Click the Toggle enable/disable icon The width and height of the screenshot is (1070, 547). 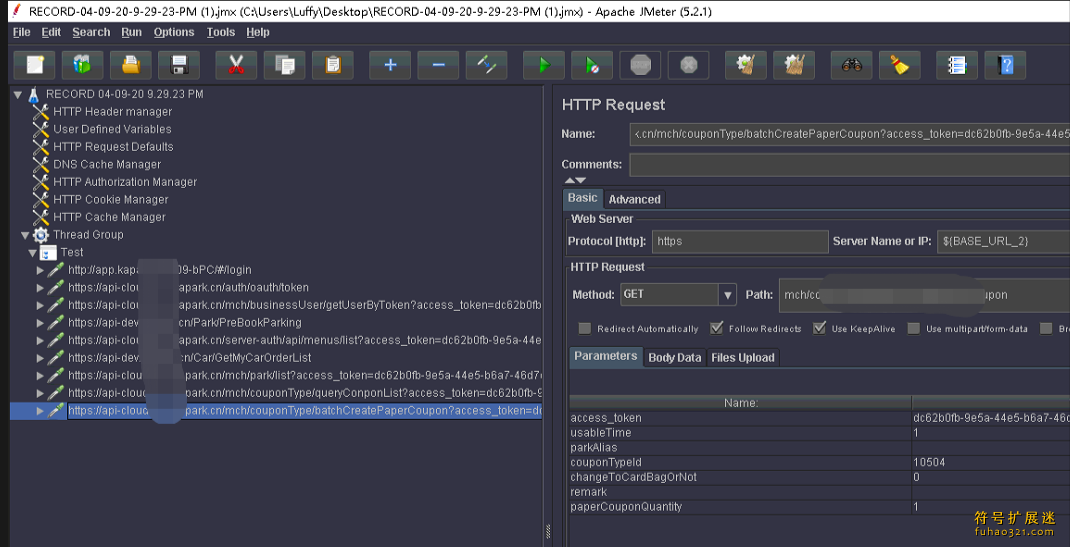[487, 65]
